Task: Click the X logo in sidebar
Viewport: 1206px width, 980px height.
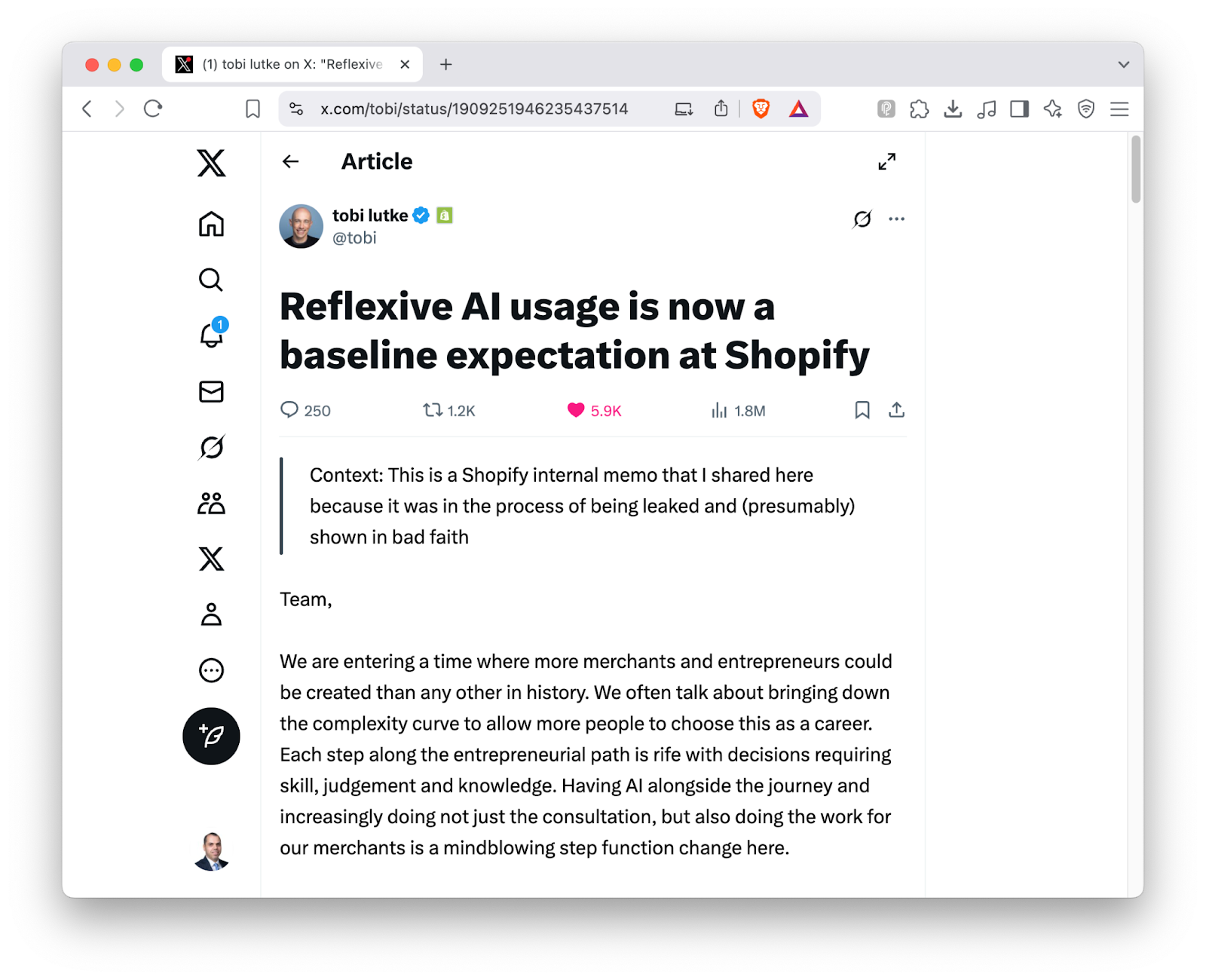Action: click(x=211, y=163)
